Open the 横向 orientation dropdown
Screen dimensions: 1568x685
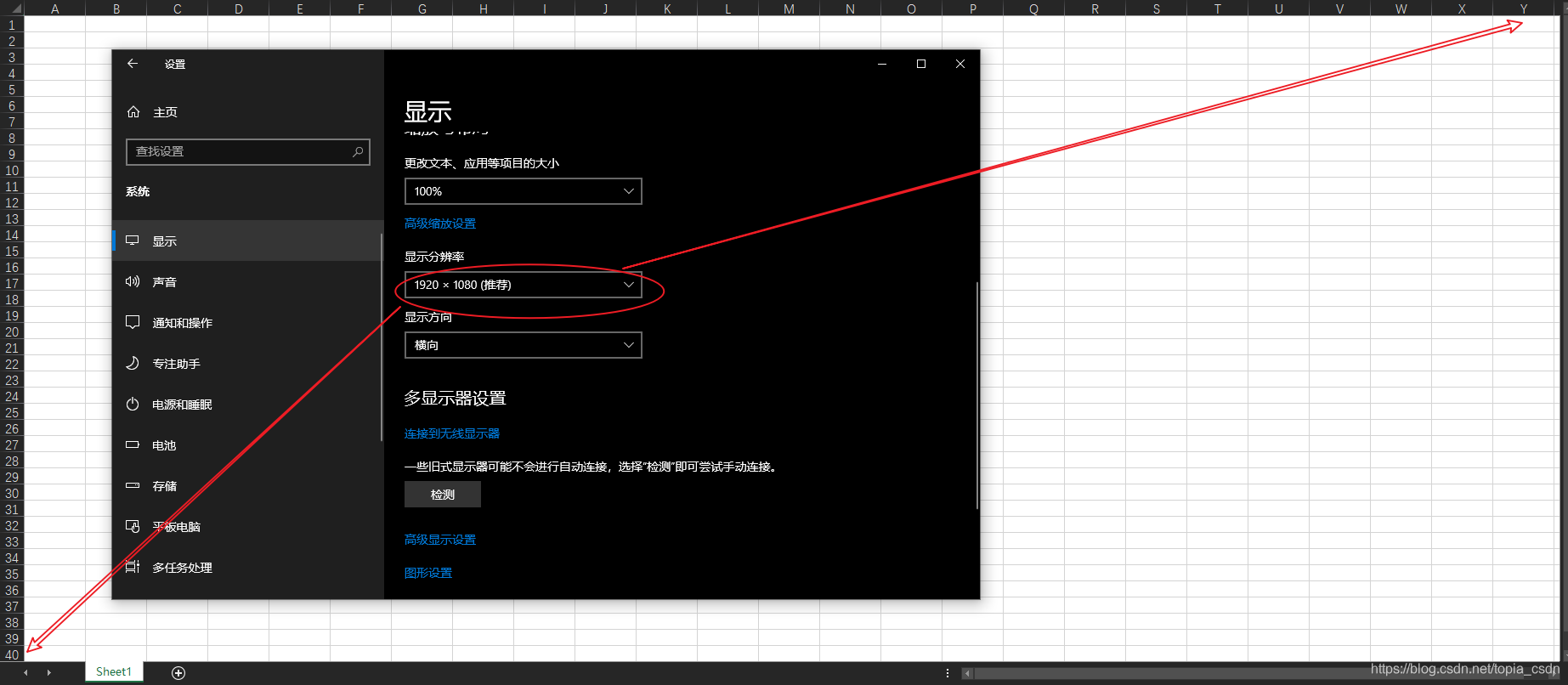tap(523, 345)
